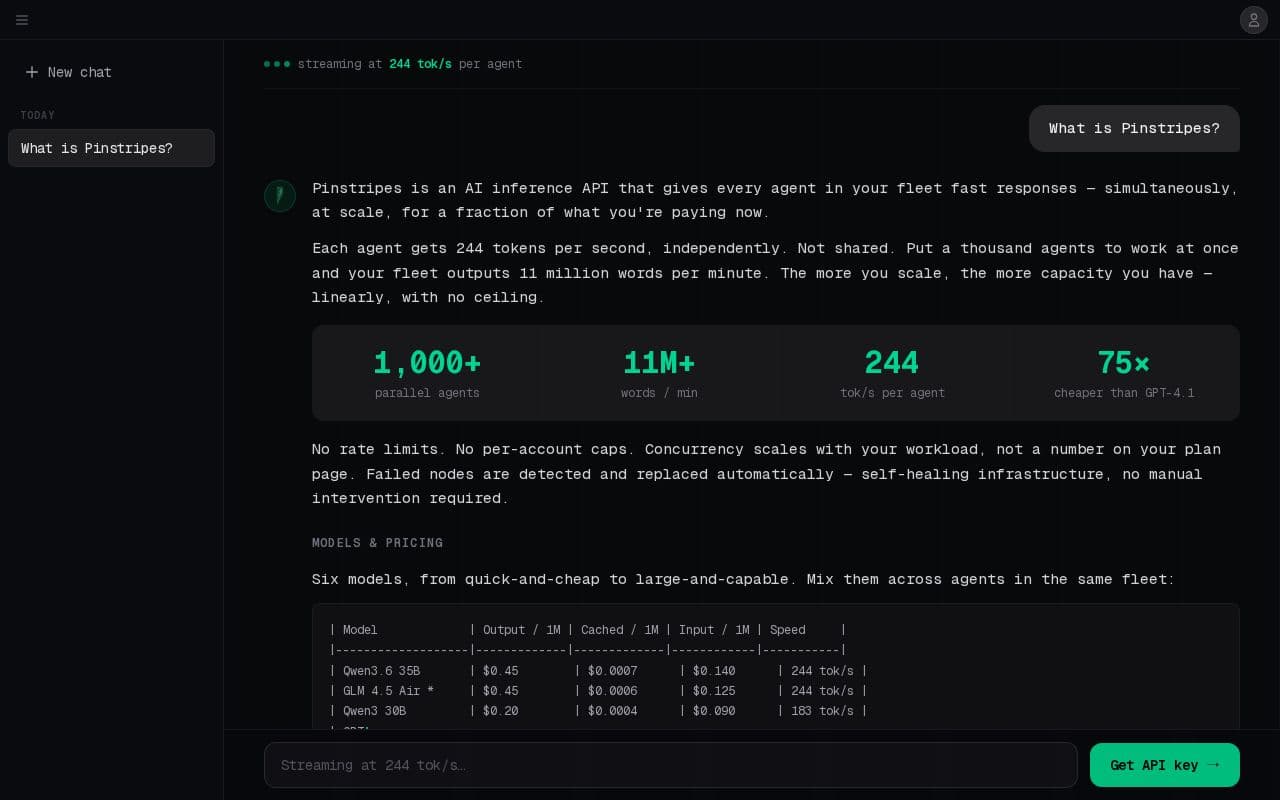The height and width of the screenshot is (800, 1280).
Task: Open the user account profile icon
Action: [1253, 20]
